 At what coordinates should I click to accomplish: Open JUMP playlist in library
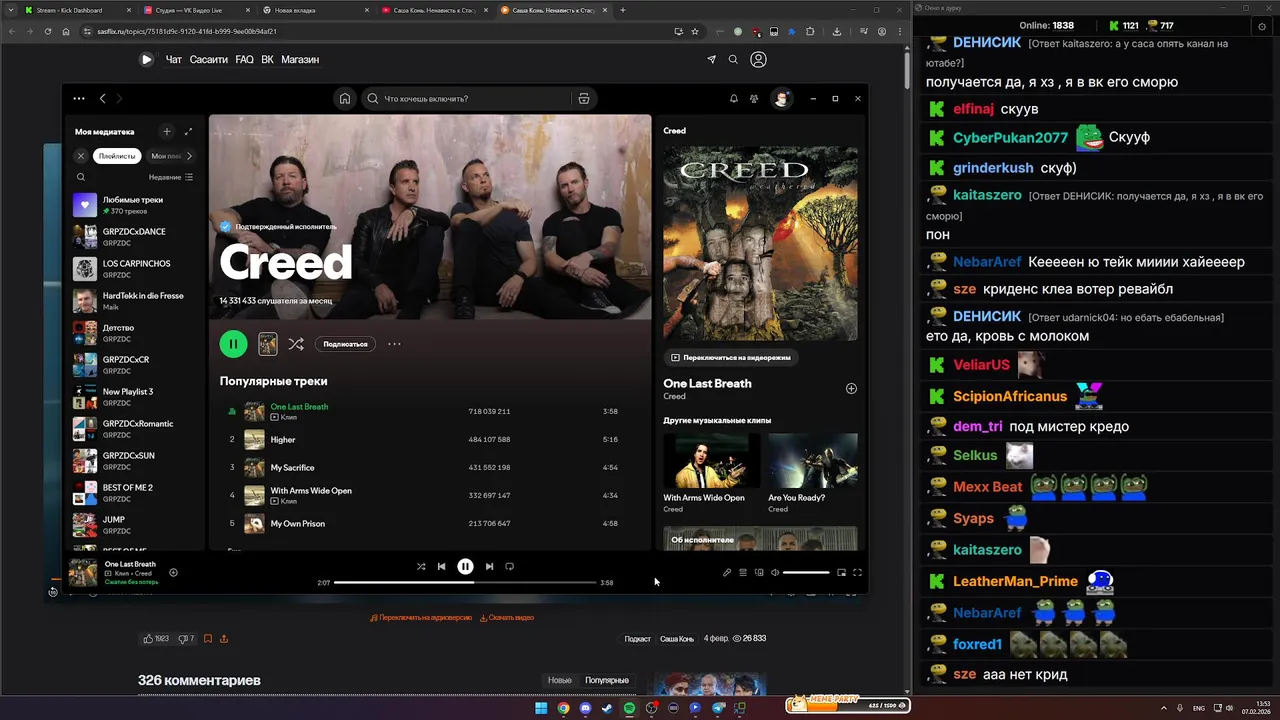click(x=134, y=525)
